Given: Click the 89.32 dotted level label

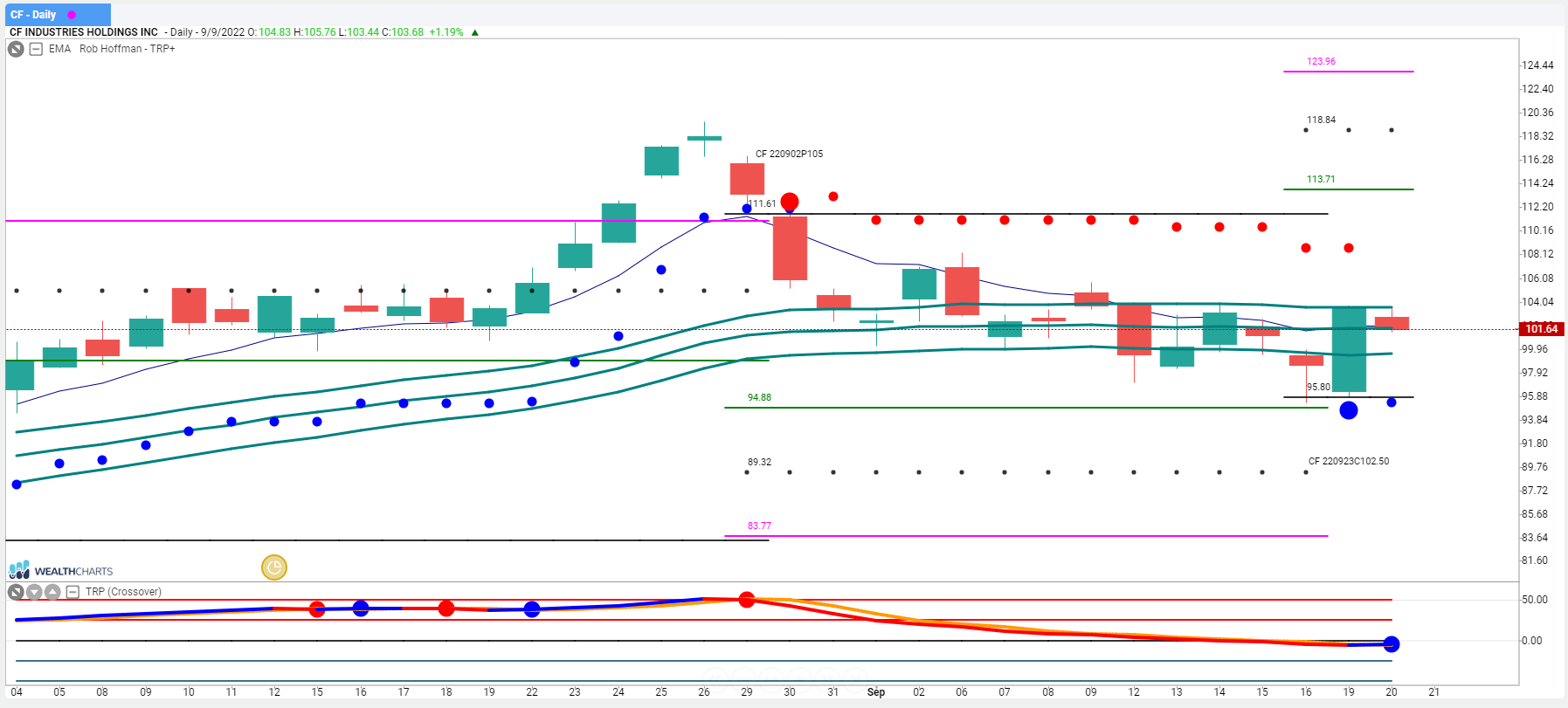Looking at the screenshot, I should coord(759,462).
